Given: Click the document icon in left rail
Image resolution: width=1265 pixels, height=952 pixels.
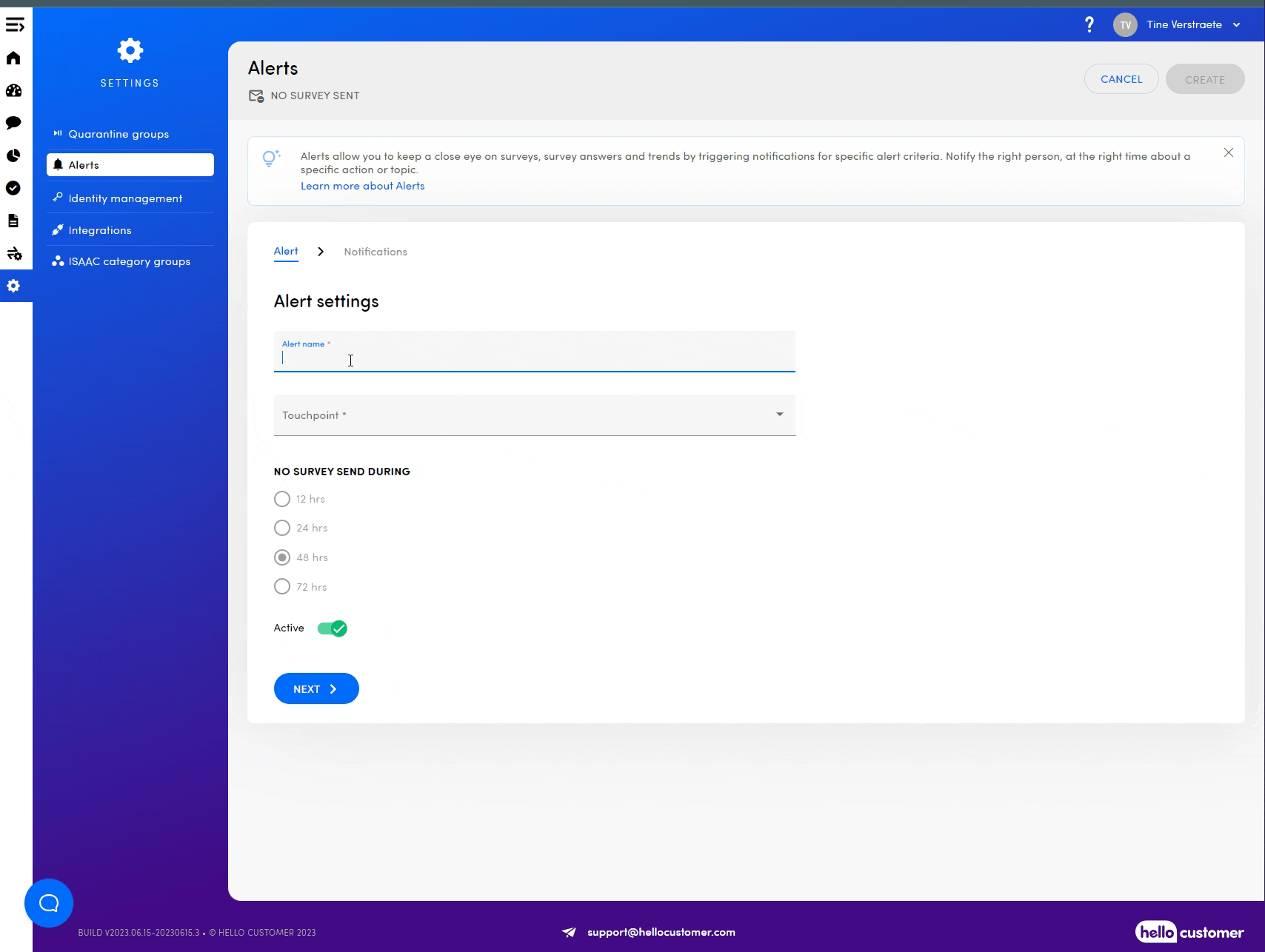Looking at the screenshot, I should [x=13, y=221].
